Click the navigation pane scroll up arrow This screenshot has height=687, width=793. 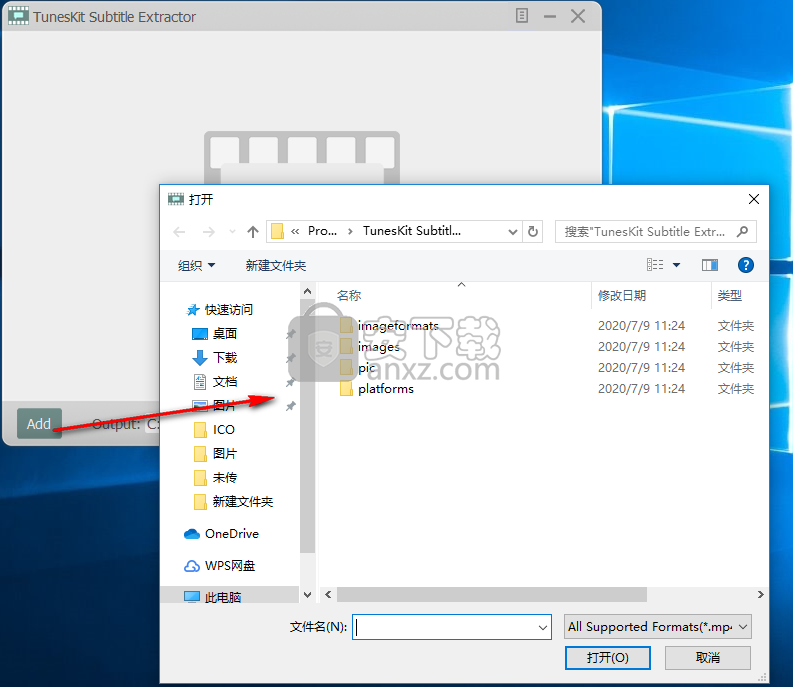pyautogui.click(x=307, y=291)
